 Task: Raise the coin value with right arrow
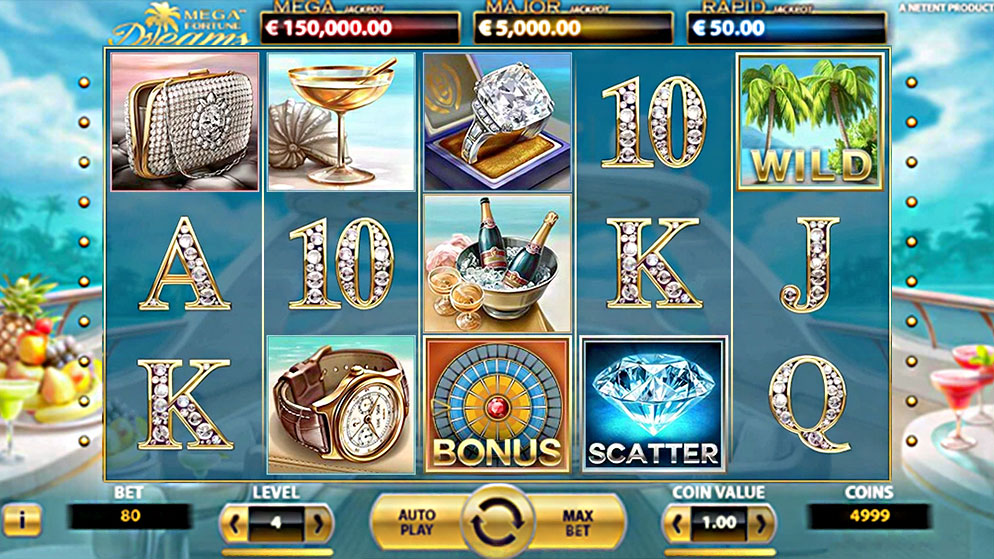[760, 524]
